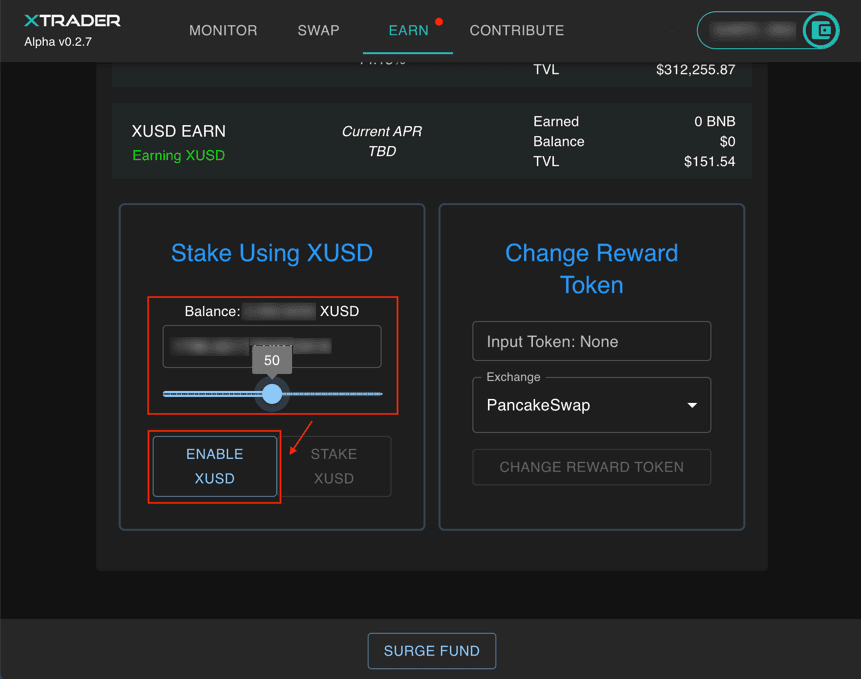Click the XUSD stake amount input field
861x679 pixels.
point(272,346)
